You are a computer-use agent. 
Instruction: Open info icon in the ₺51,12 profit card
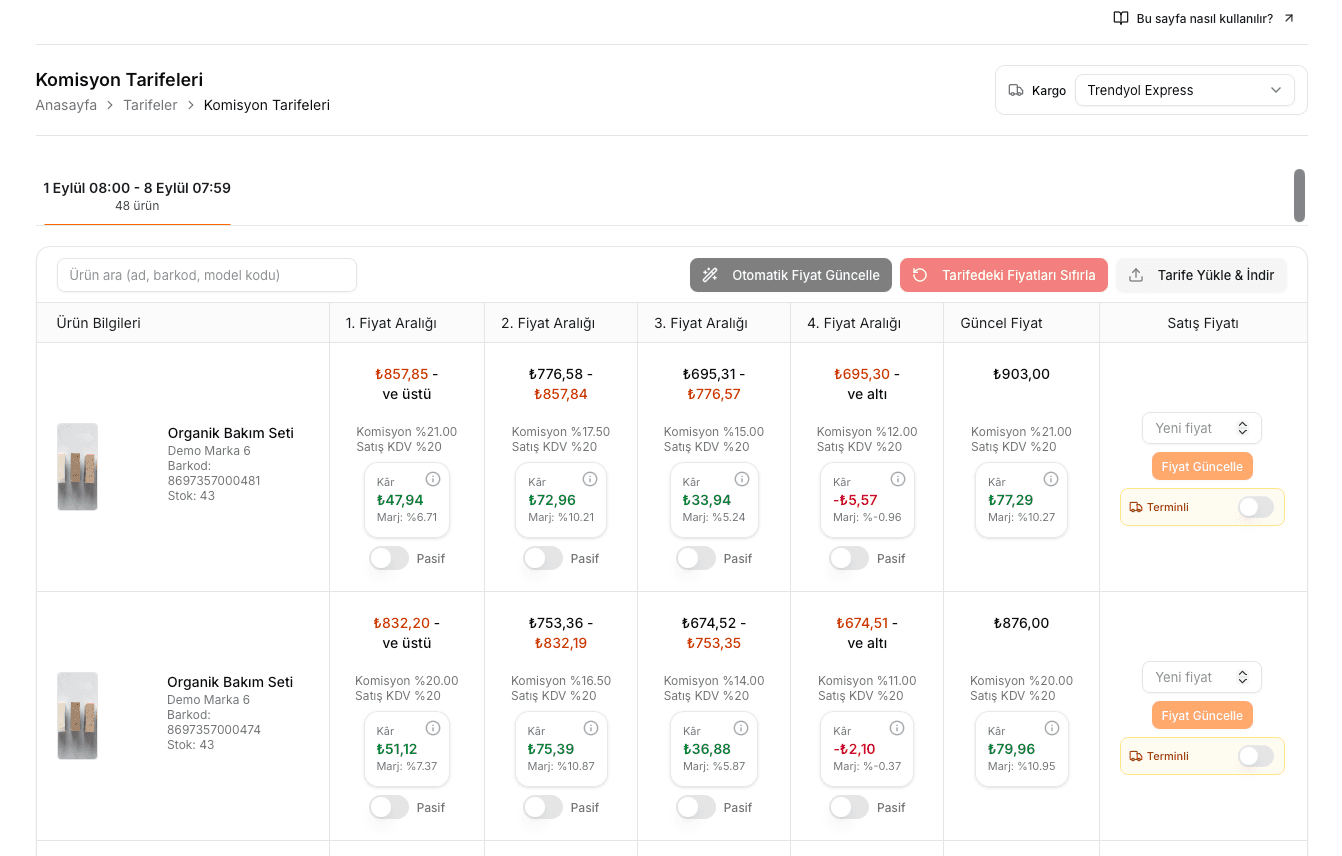coord(433,728)
